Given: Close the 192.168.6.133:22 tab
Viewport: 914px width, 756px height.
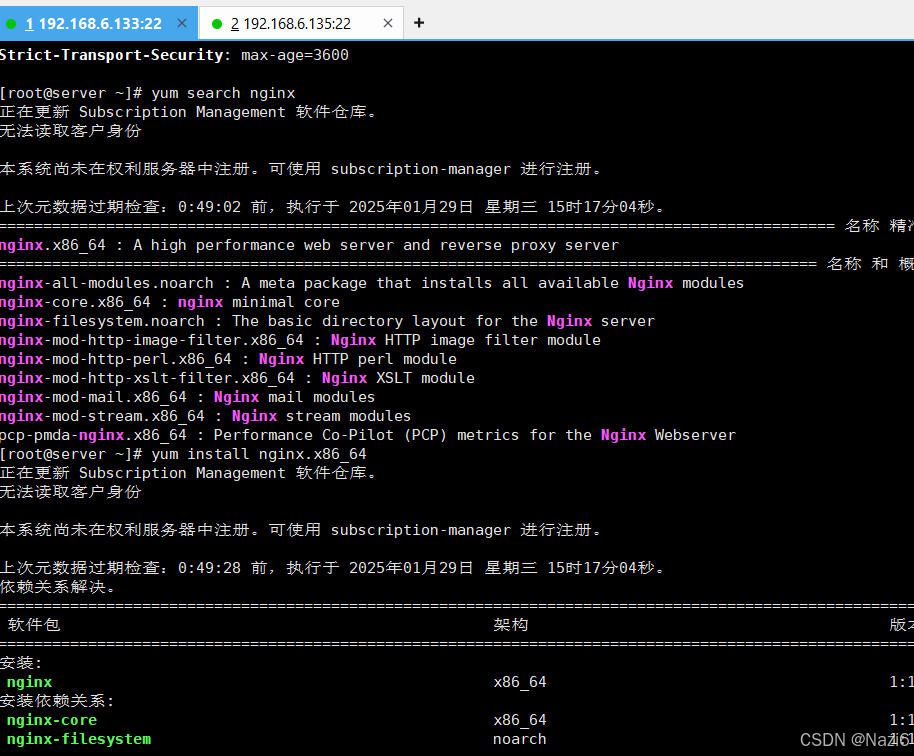Looking at the screenshot, I should (x=182, y=23).
